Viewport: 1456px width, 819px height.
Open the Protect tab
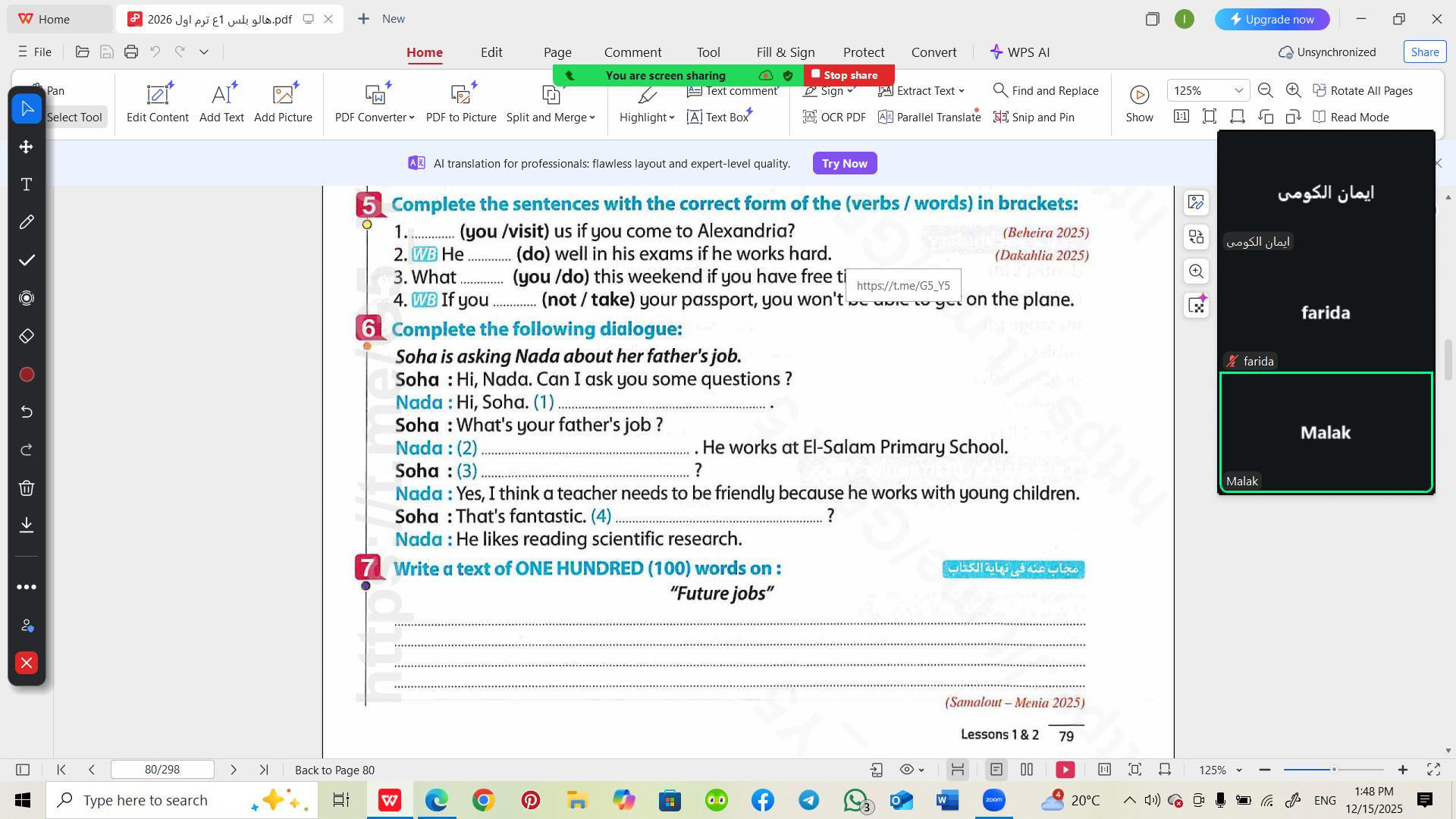[864, 52]
